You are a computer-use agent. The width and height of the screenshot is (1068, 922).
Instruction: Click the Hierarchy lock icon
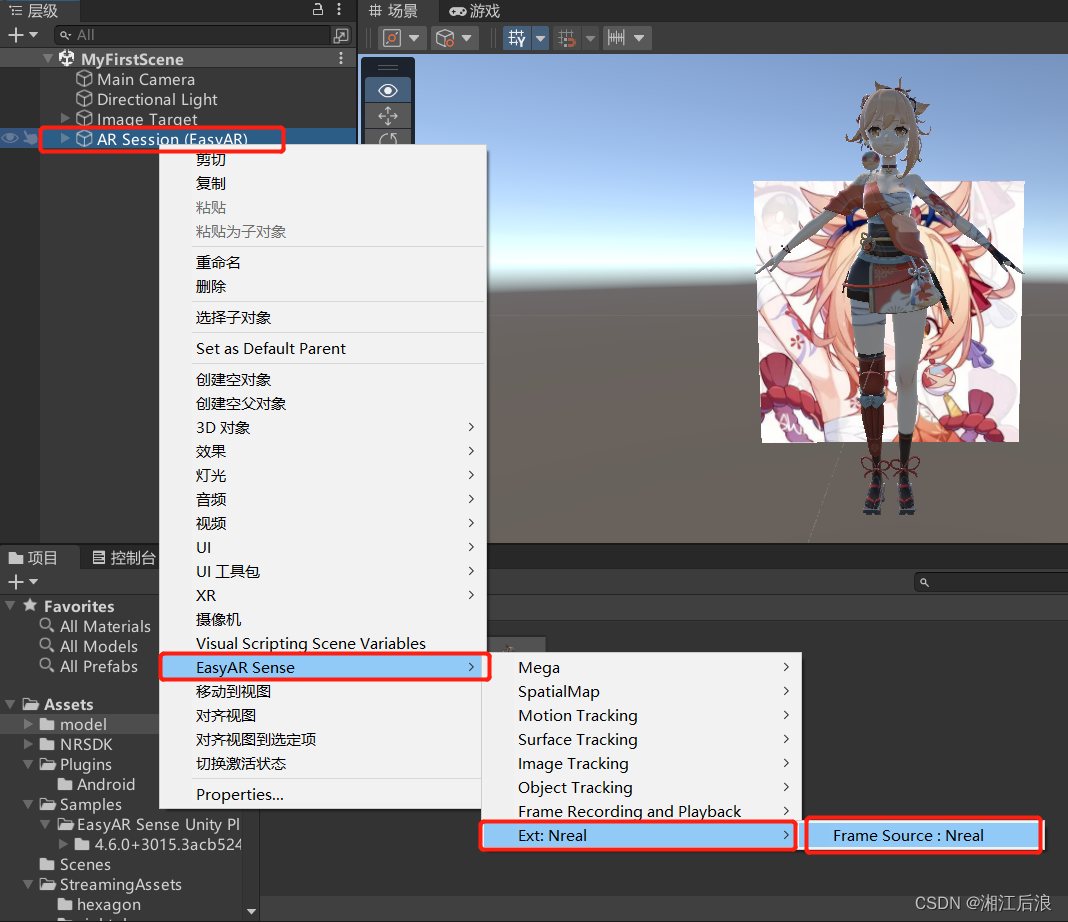(318, 10)
